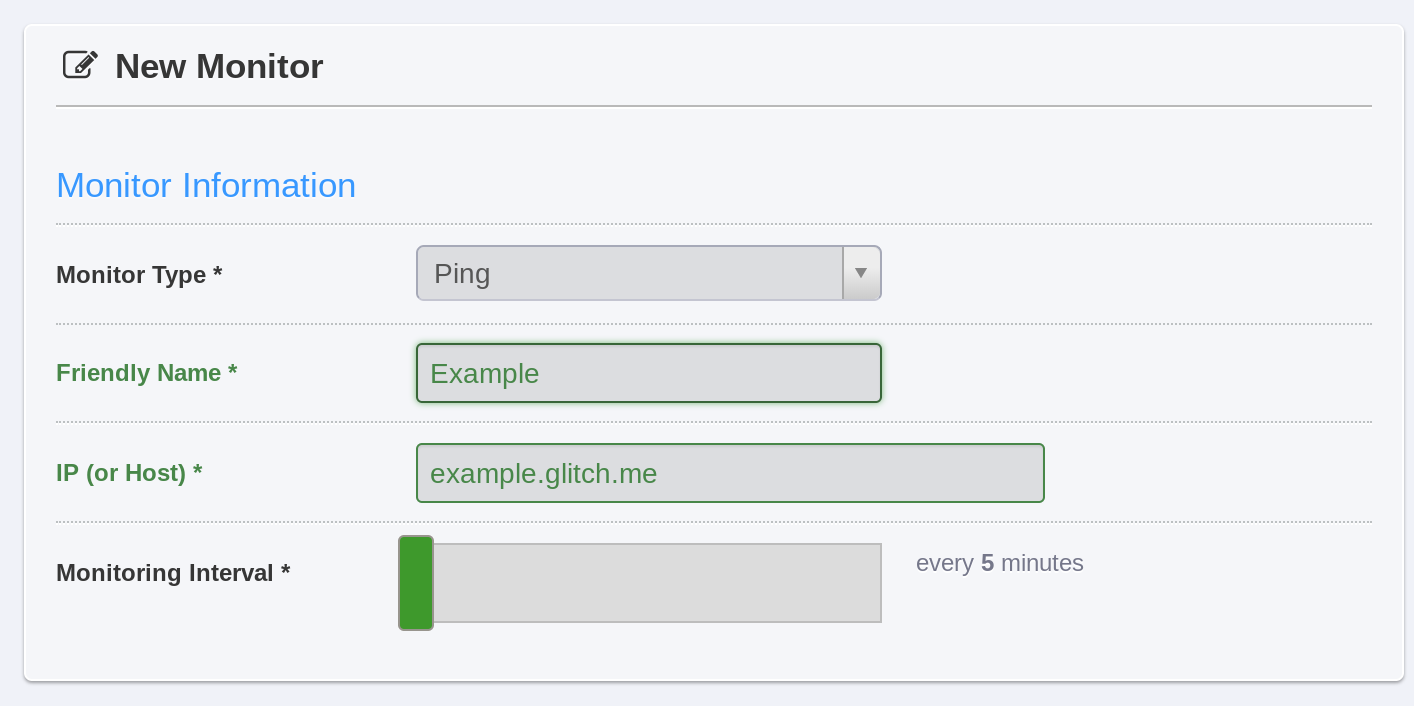Click the bold 5 in interval text
The width and height of the screenshot is (1414, 706).
point(987,563)
